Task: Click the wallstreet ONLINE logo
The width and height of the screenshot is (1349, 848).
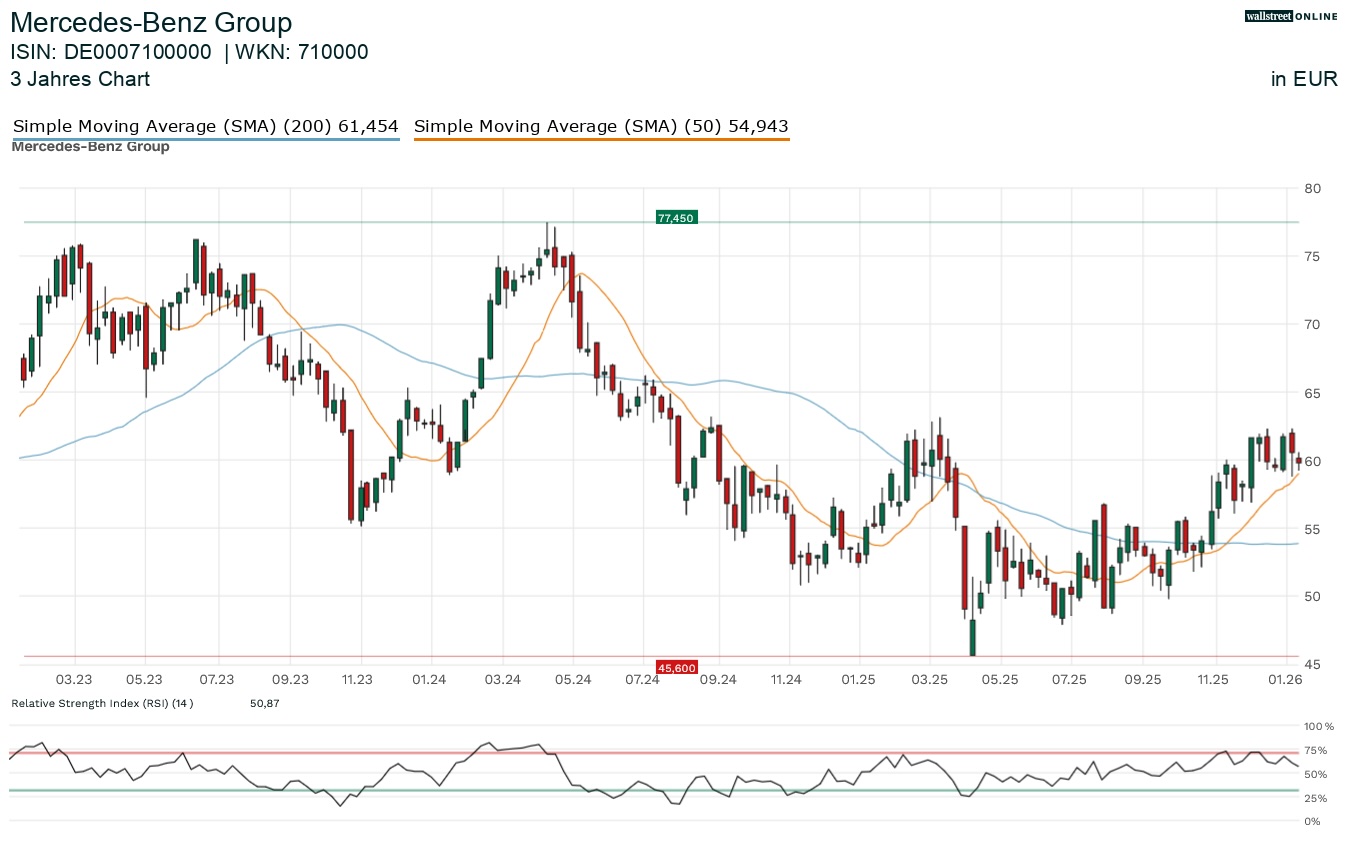Action: 1291,16
